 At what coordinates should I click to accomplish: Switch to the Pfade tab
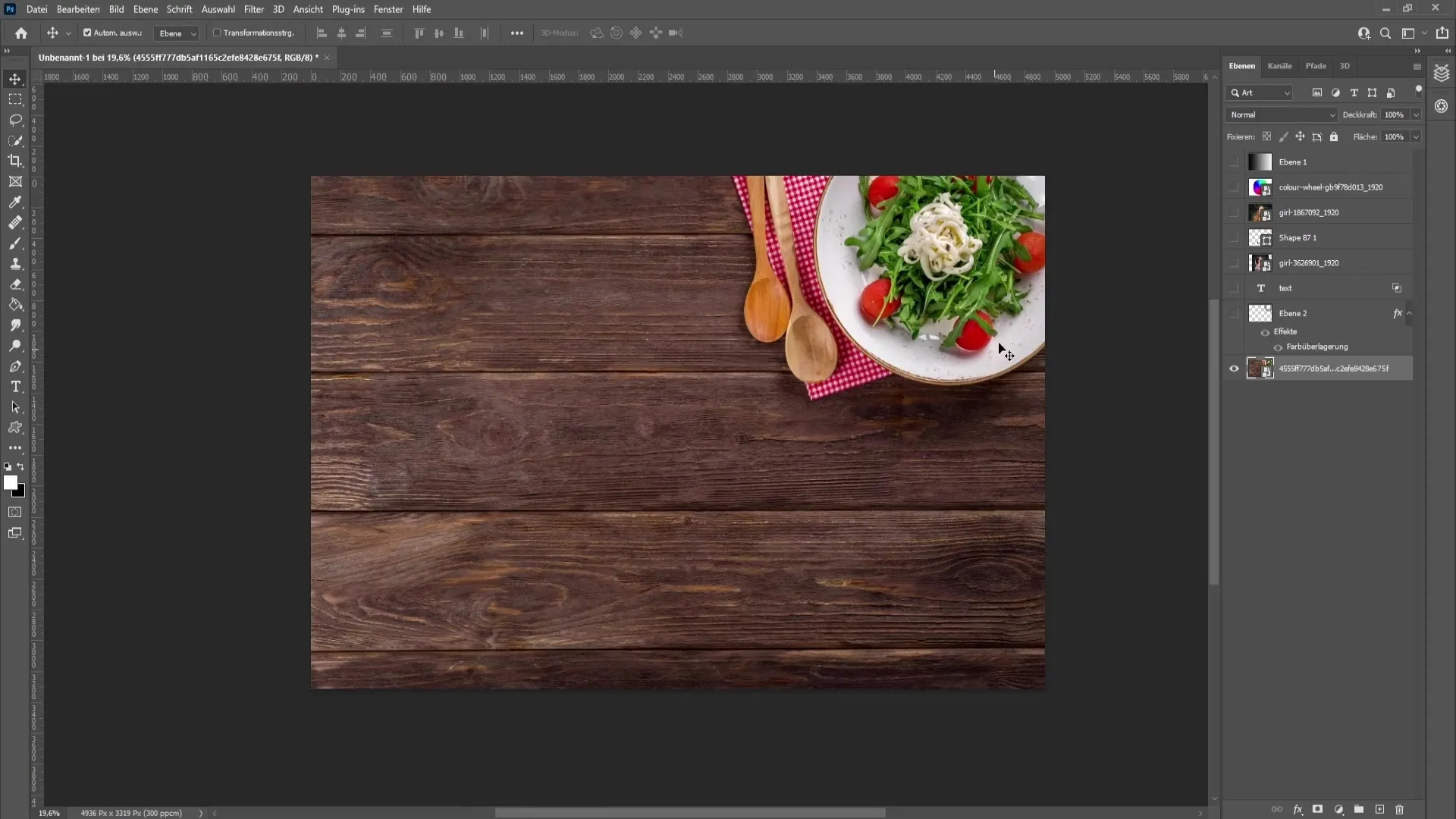tap(1316, 65)
